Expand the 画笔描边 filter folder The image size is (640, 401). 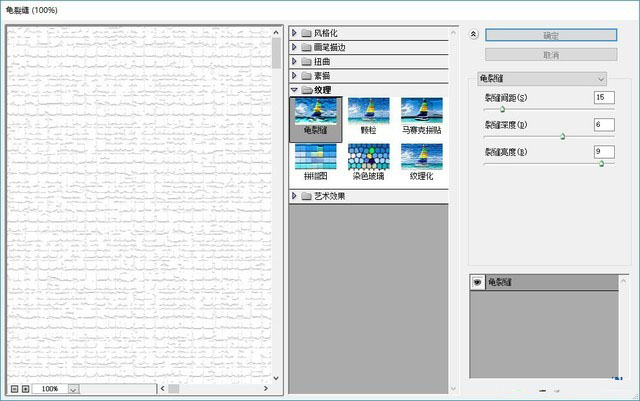click(295, 47)
